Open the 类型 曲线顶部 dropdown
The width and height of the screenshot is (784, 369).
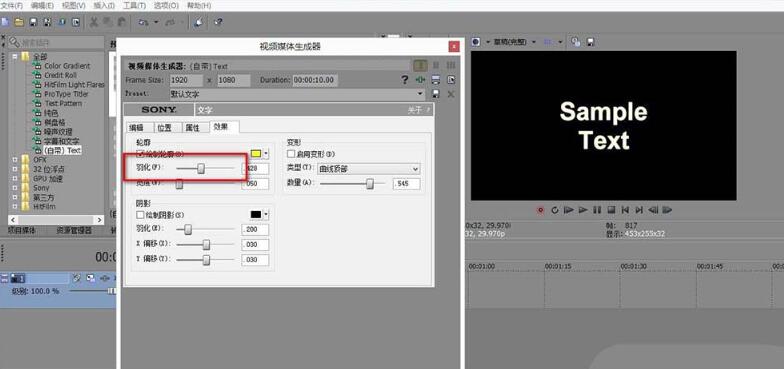pyautogui.click(x=415, y=169)
